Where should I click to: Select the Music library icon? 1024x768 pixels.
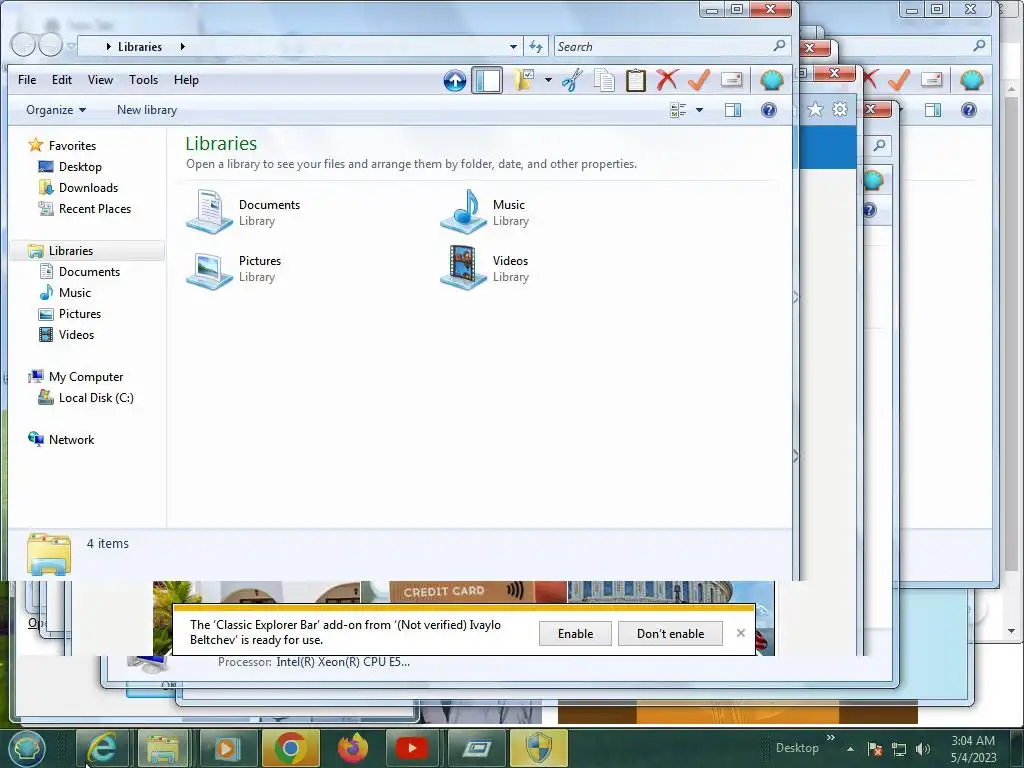tap(463, 212)
